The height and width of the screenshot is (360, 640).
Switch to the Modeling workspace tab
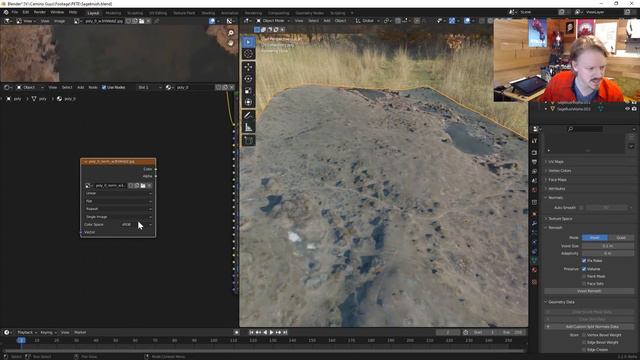113,13
